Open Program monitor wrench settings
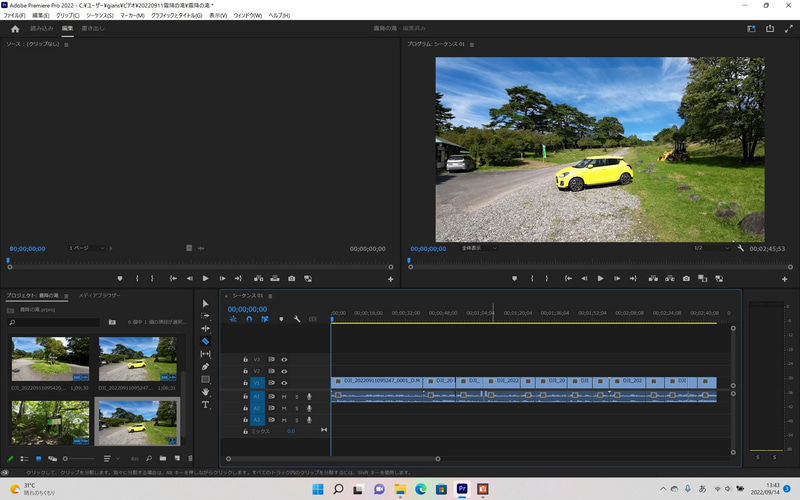This screenshot has height=500, width=800. click(740, 248)
